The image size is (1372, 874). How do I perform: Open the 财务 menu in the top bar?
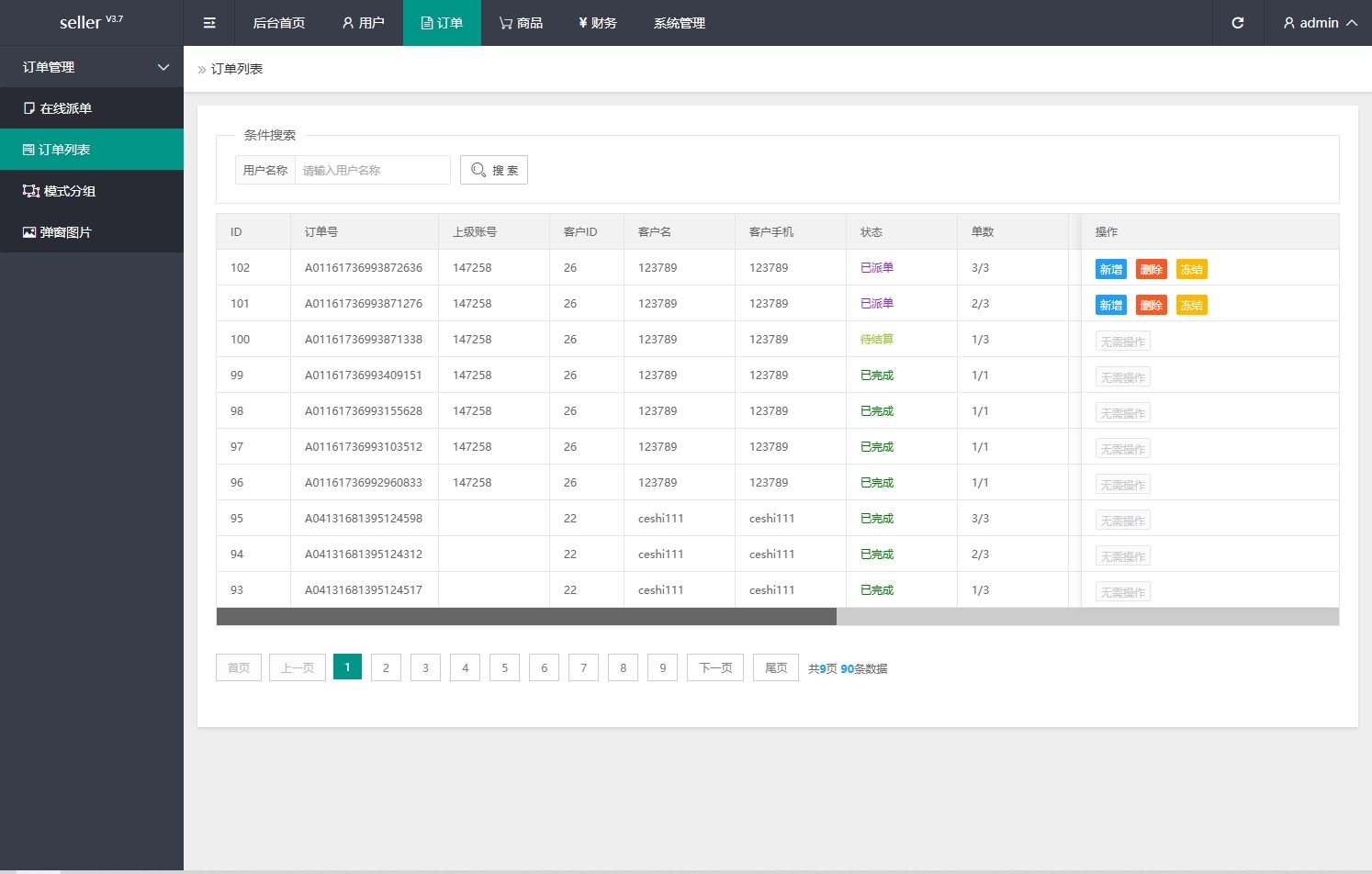point(597,23)
